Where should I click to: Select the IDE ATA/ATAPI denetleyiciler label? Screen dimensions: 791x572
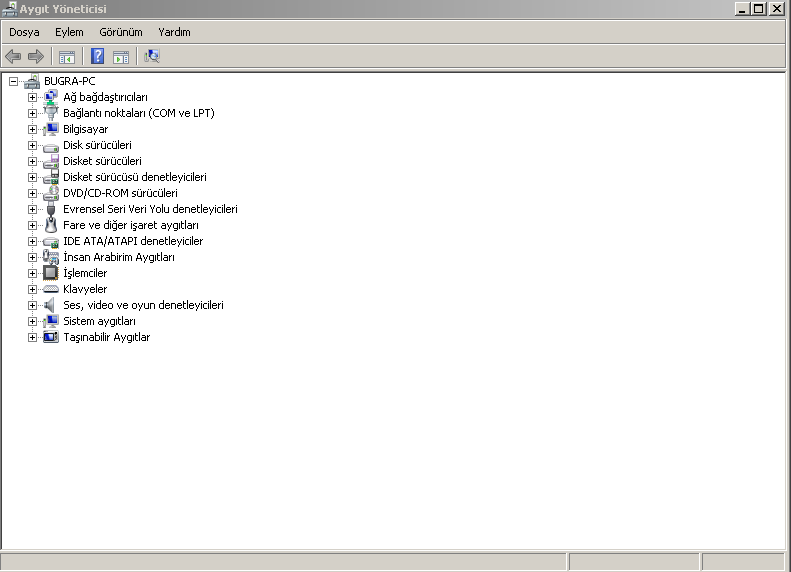[133, 242]
